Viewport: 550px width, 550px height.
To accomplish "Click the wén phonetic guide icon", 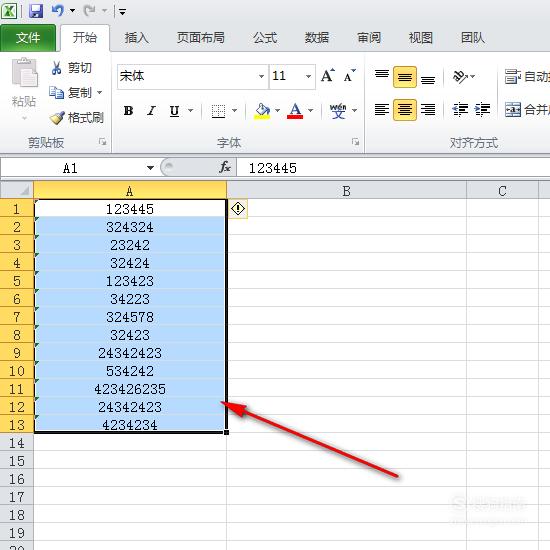I will coord(338,111).
